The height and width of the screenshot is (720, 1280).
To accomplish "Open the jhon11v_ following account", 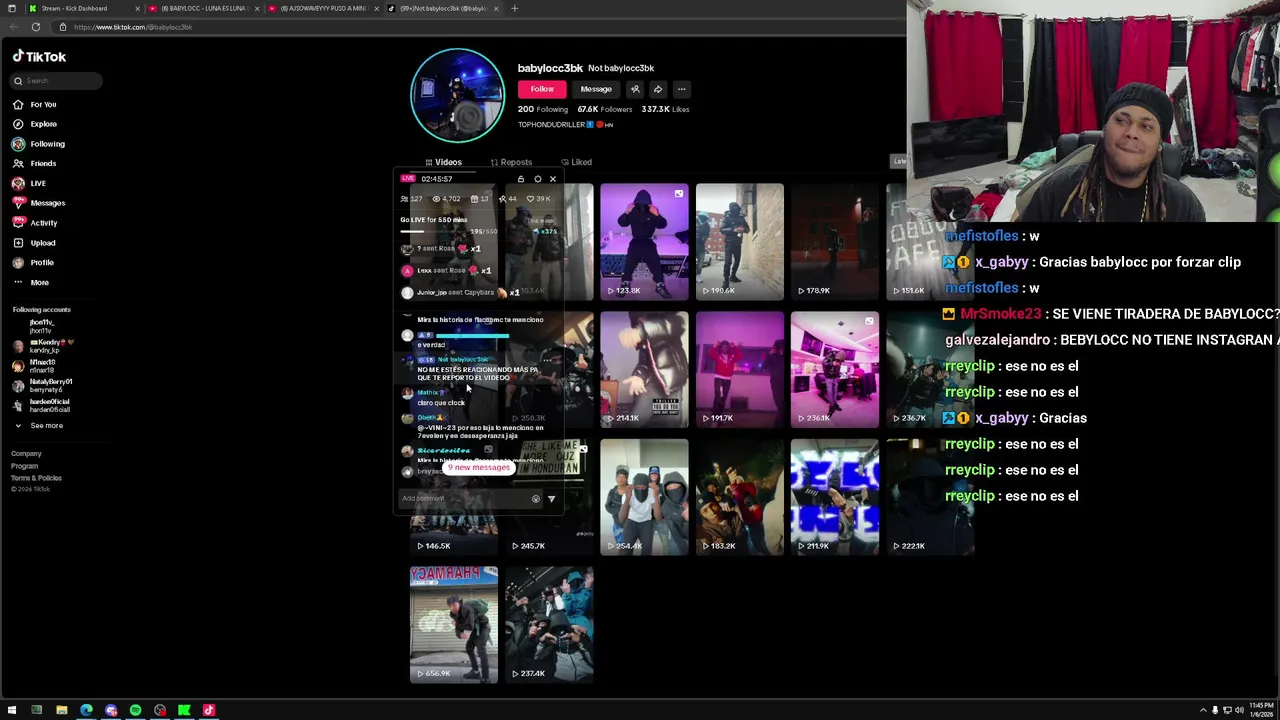I will pyautogui.click(x=40, y=326).
